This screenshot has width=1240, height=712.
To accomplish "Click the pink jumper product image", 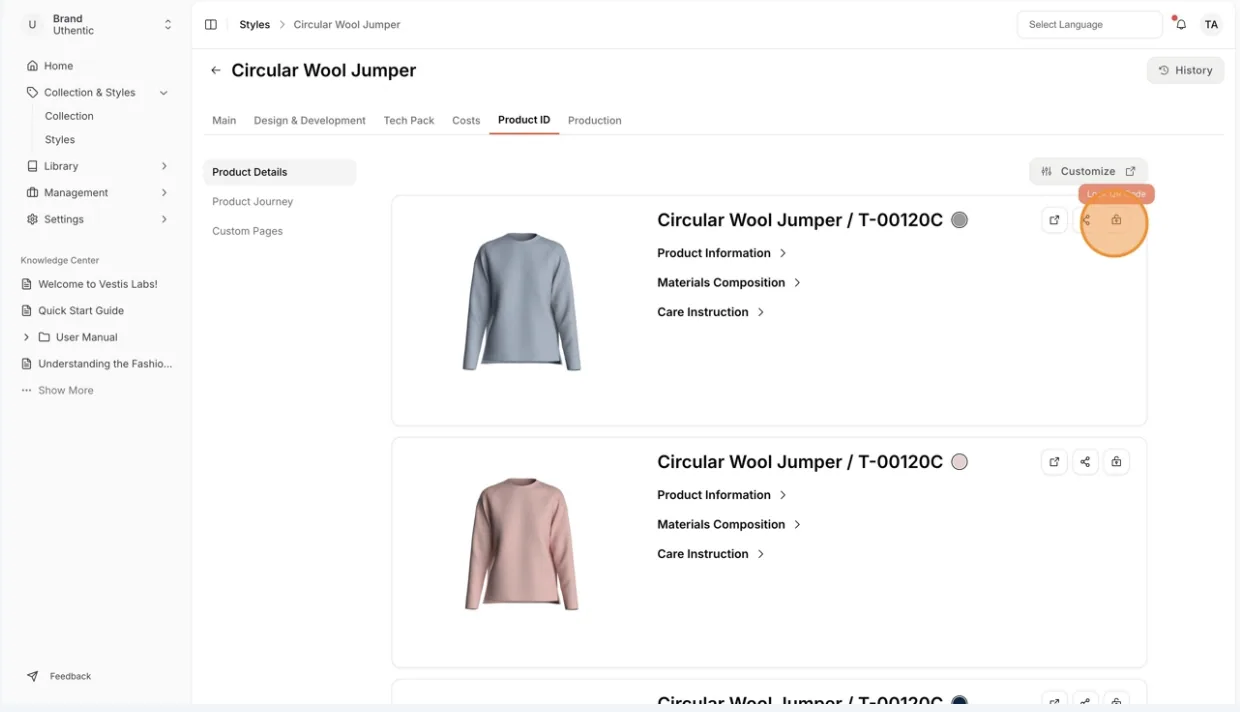I will [x=521, y=544].
